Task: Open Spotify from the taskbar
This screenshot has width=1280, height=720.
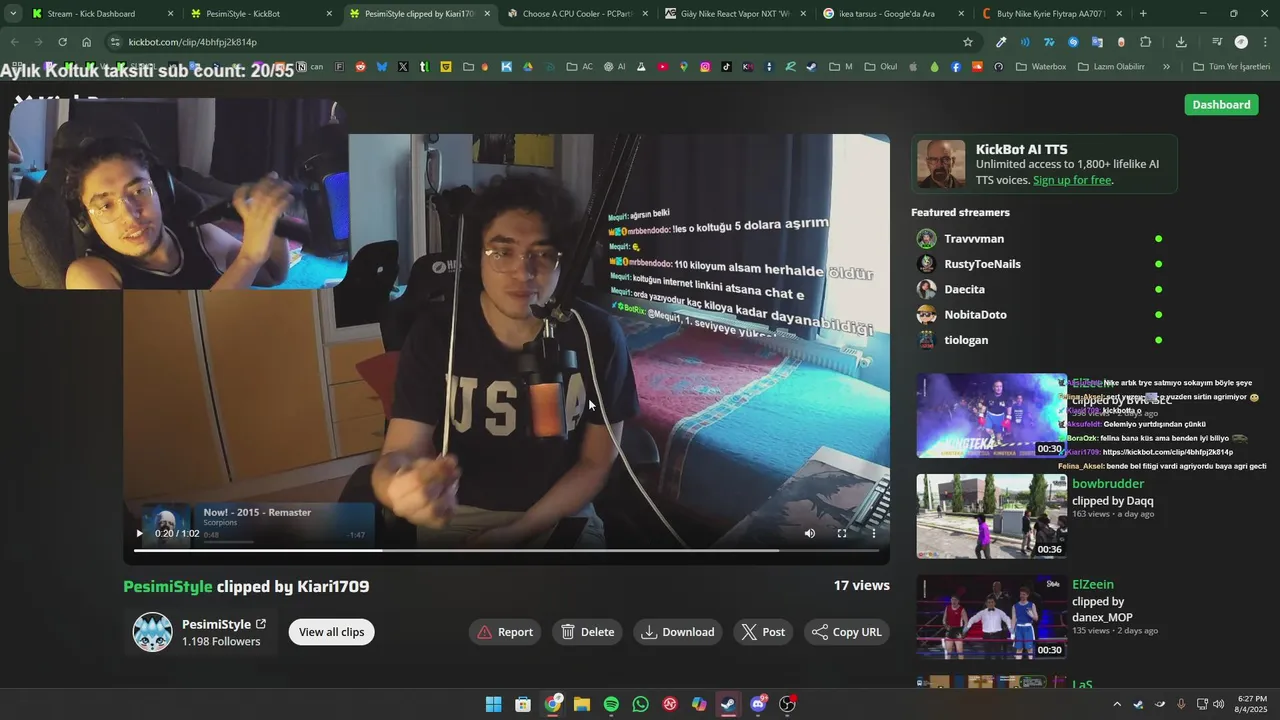Action: coord(611,704)
